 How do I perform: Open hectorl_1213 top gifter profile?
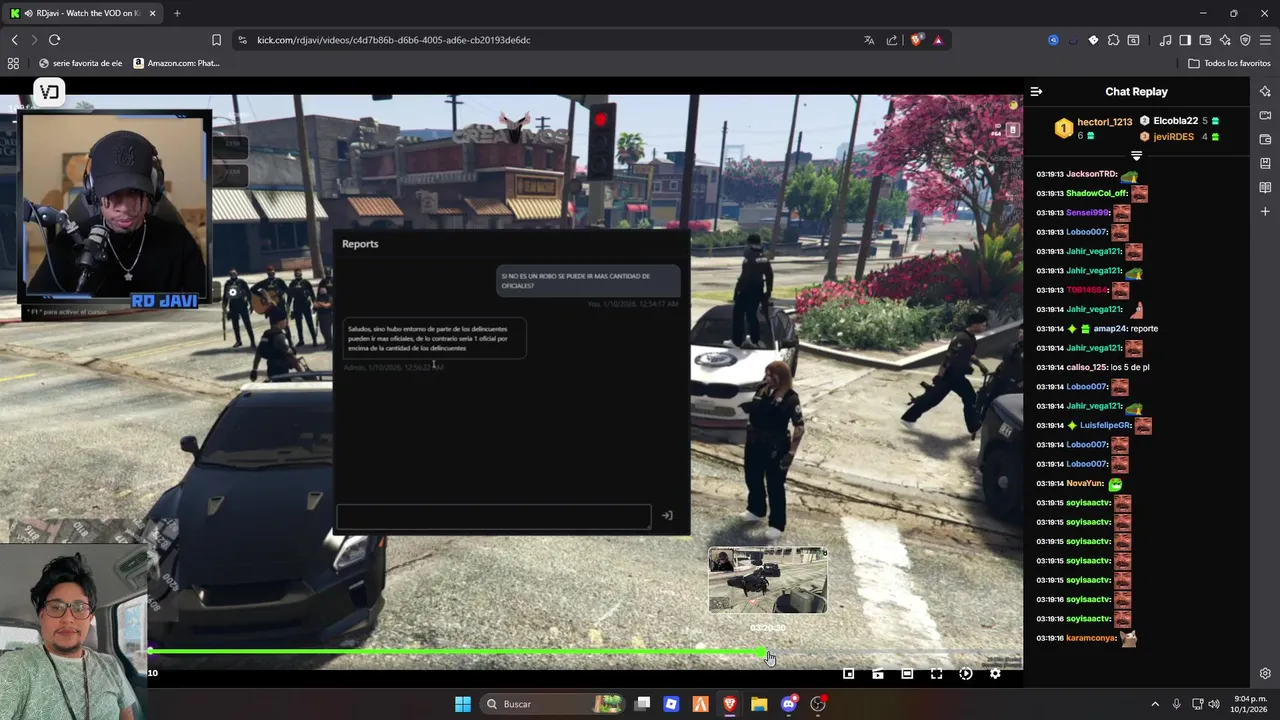(1094, 128)
